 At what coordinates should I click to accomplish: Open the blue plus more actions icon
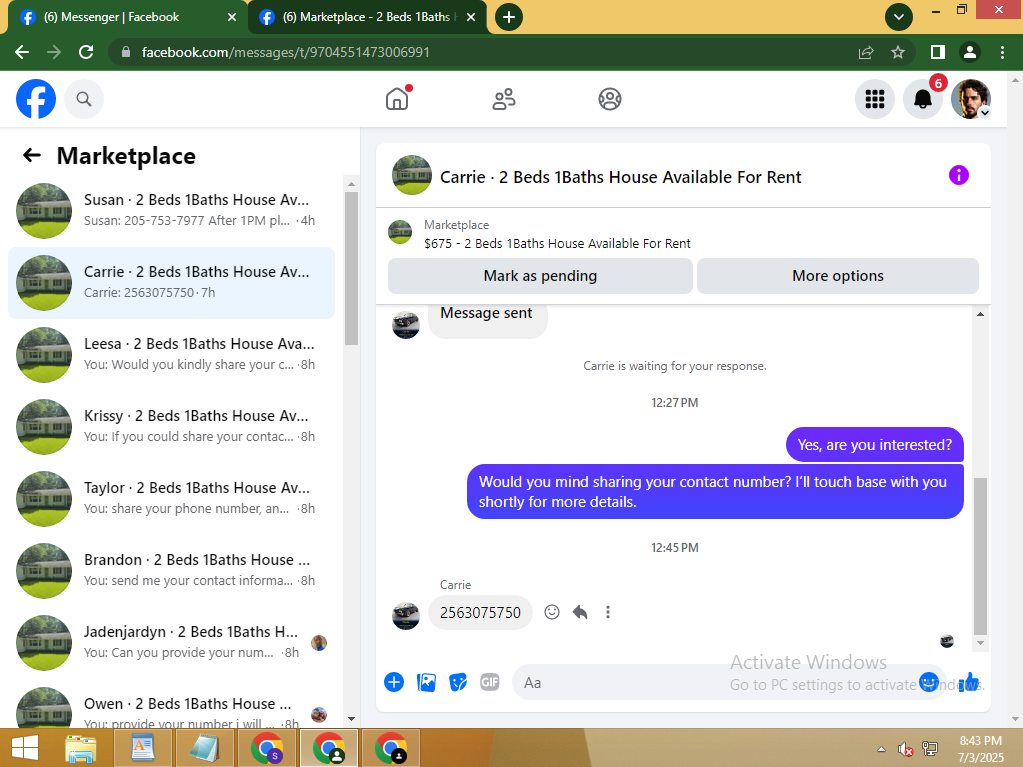pyautogui.click(x=394, y=682)
